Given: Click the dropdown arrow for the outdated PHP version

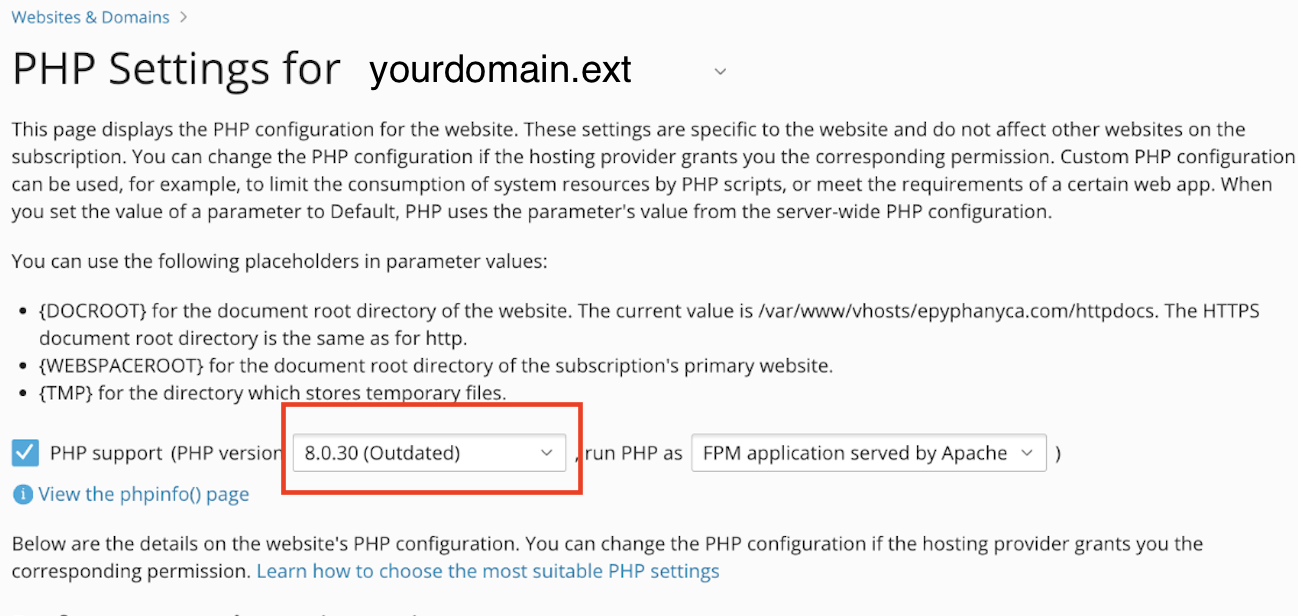Looking at the screenshot, I should [x=548, y=452].
